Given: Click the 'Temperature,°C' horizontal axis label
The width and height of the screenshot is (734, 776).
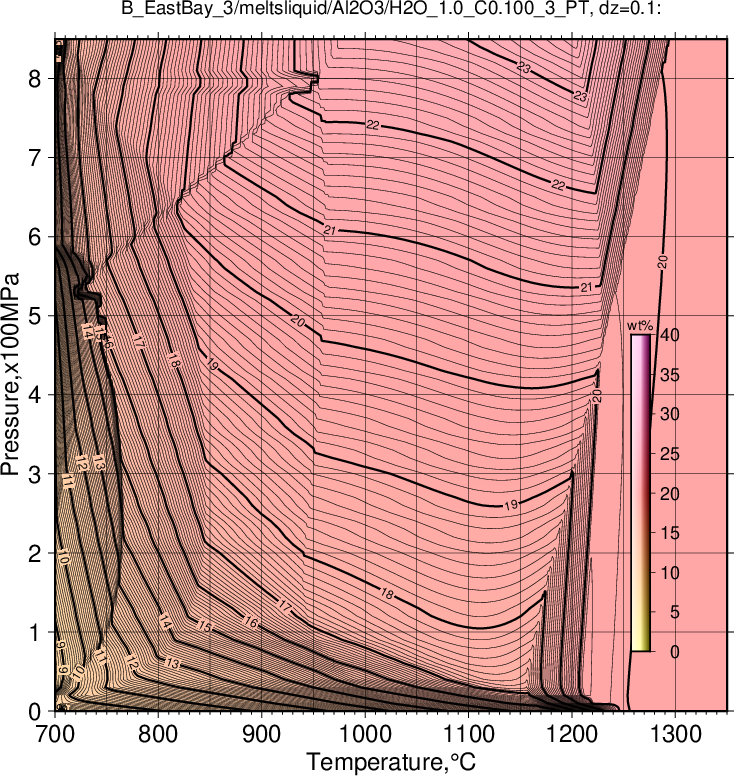Looking at the screenshot, I should point(391,761).
